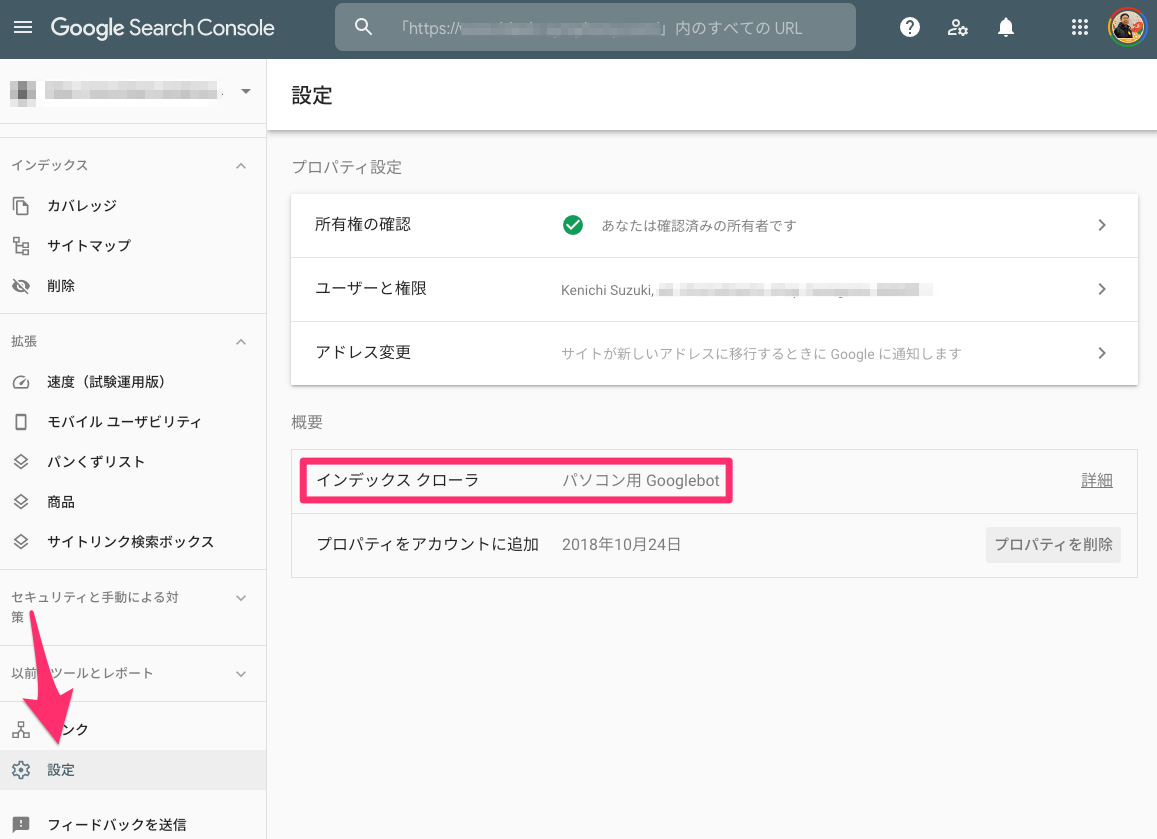This screenshot has height=839, width=1157.
Task: Expand 以前のツールとレポート section
Action: point(241,674)
